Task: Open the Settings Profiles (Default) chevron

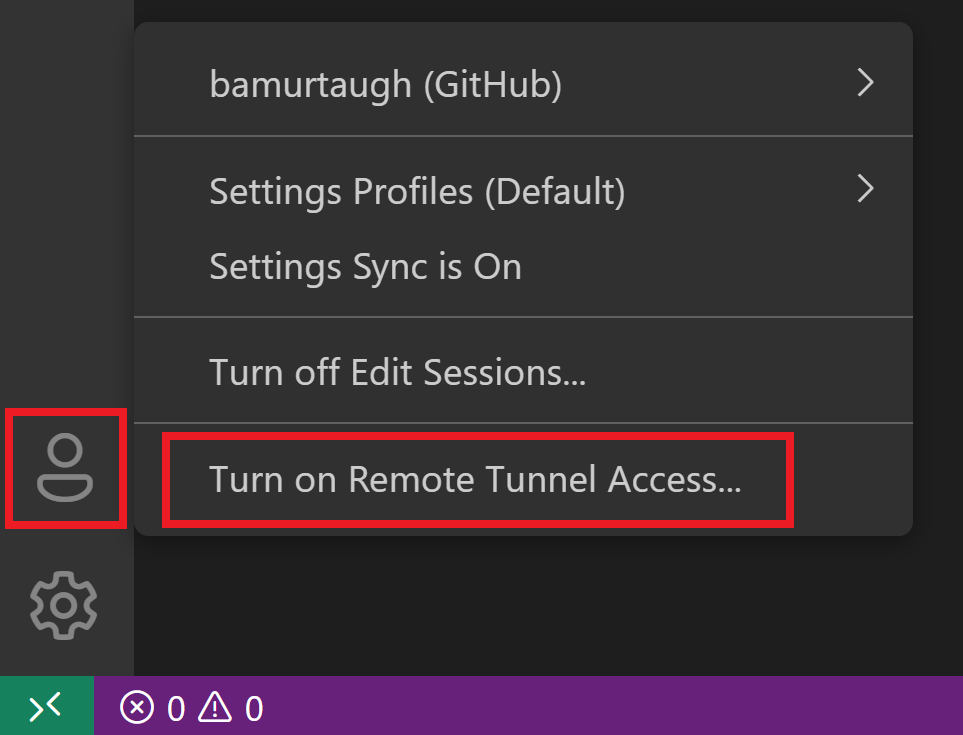Action: pos(866,189)
